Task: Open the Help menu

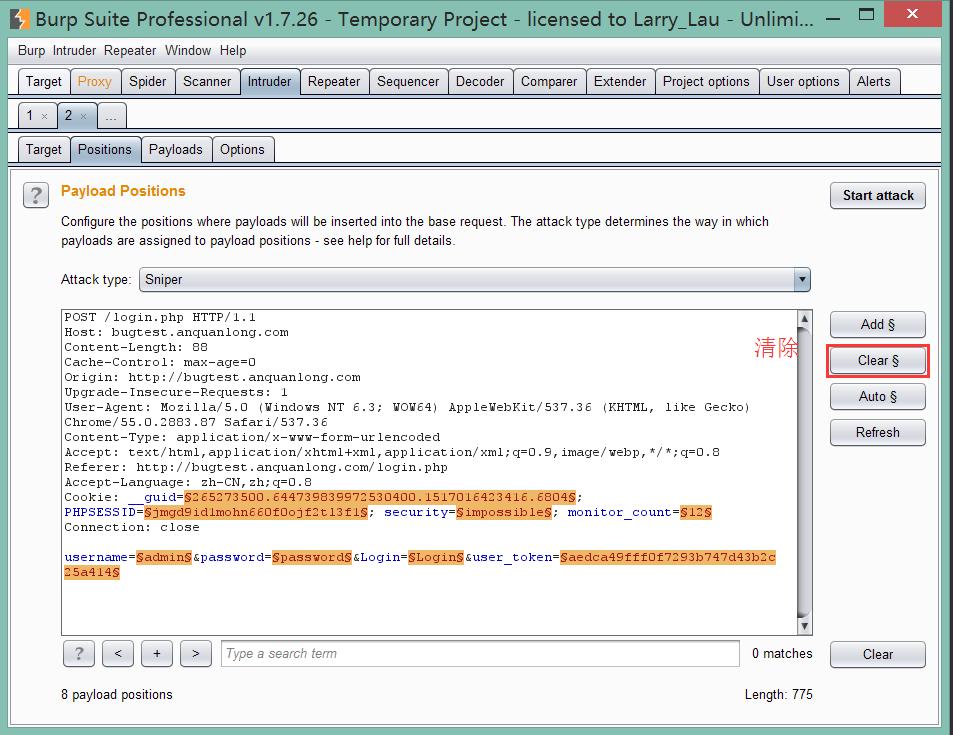Action: tap(233, 50)
